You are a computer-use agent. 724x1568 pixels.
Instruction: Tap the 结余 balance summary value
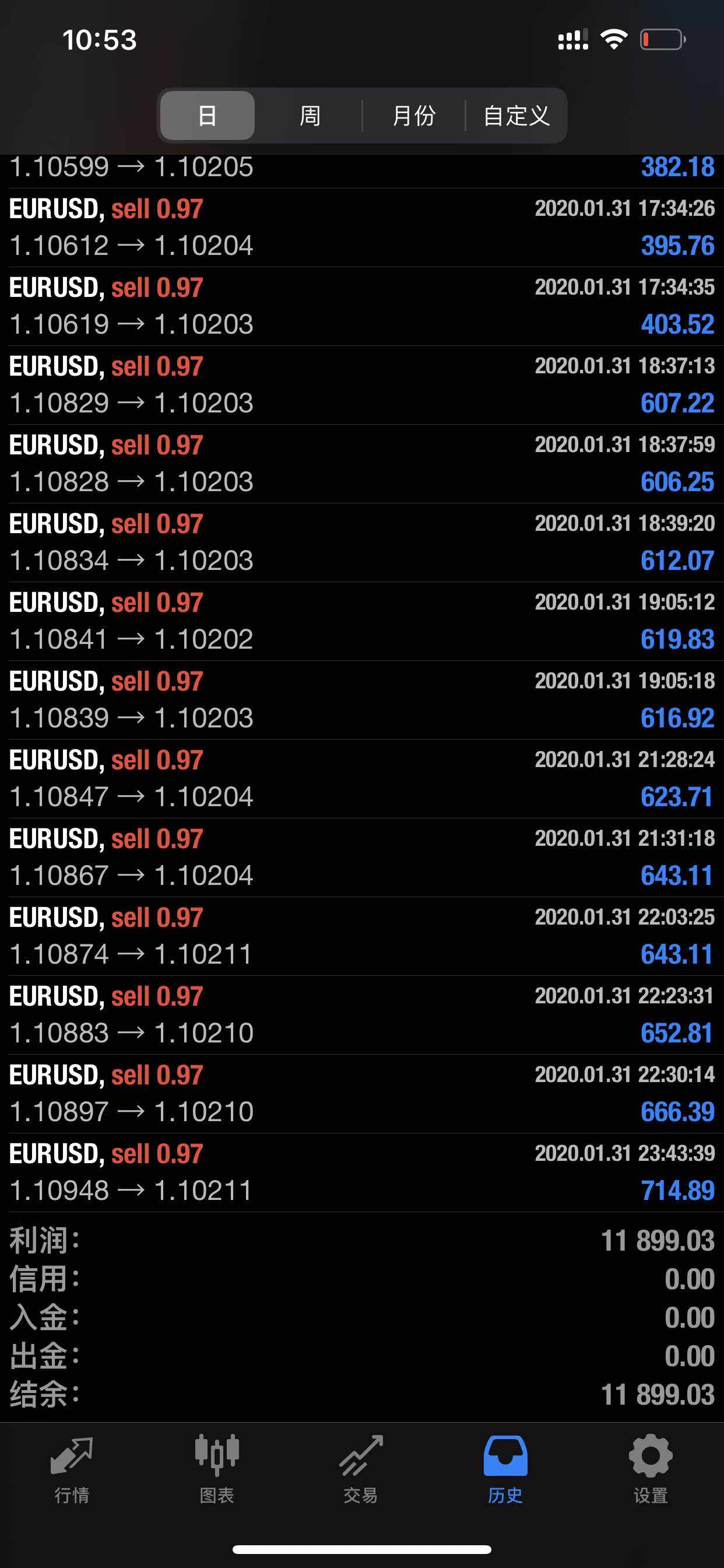tap(657, 1395)
